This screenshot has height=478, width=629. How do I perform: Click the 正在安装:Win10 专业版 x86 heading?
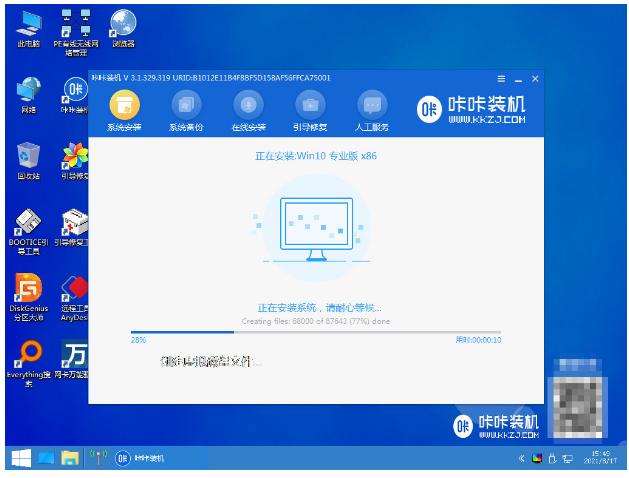[x=316, y=156]
